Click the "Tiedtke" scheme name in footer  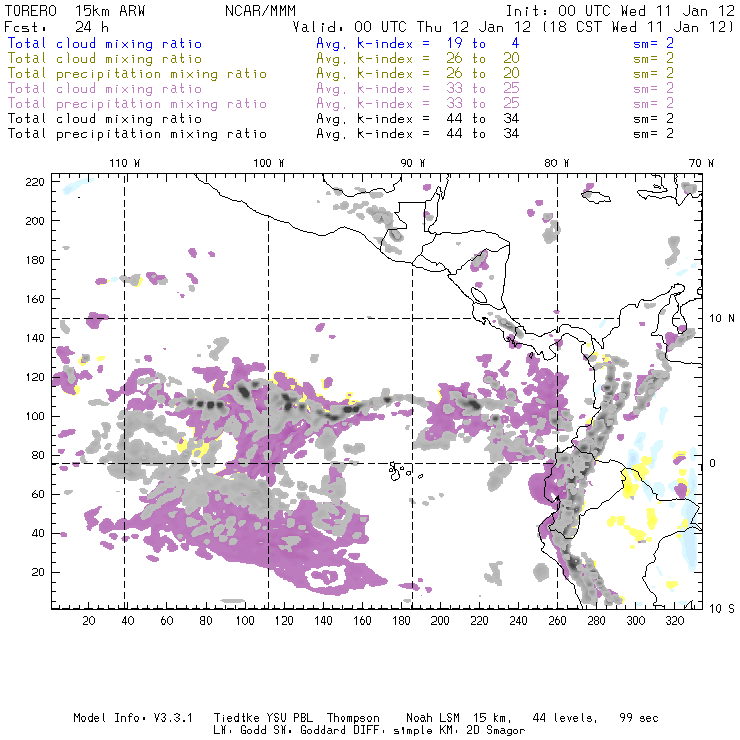point(237,718)
